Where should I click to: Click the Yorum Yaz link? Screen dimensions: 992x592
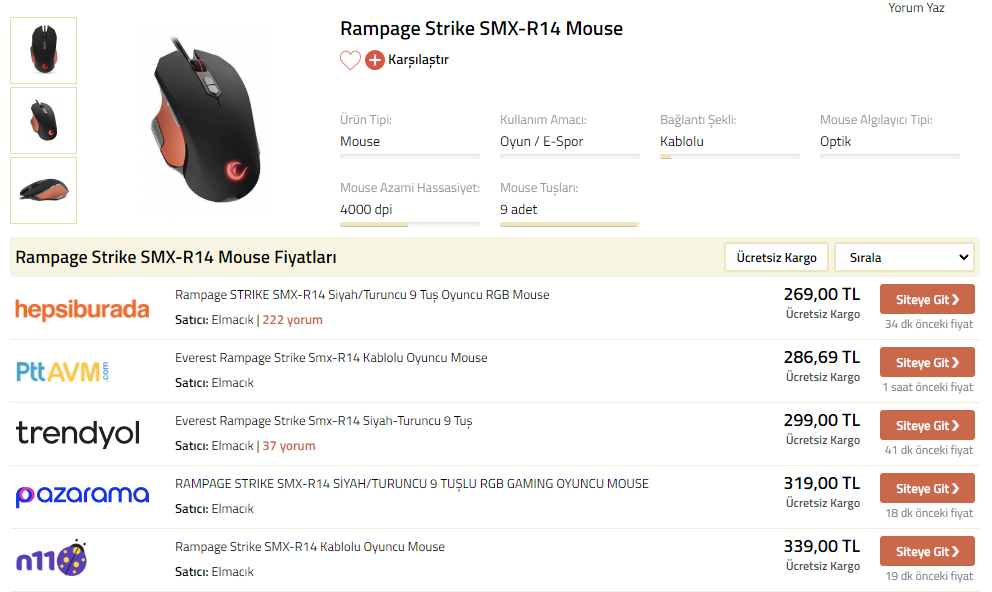(x=916, y=8)
